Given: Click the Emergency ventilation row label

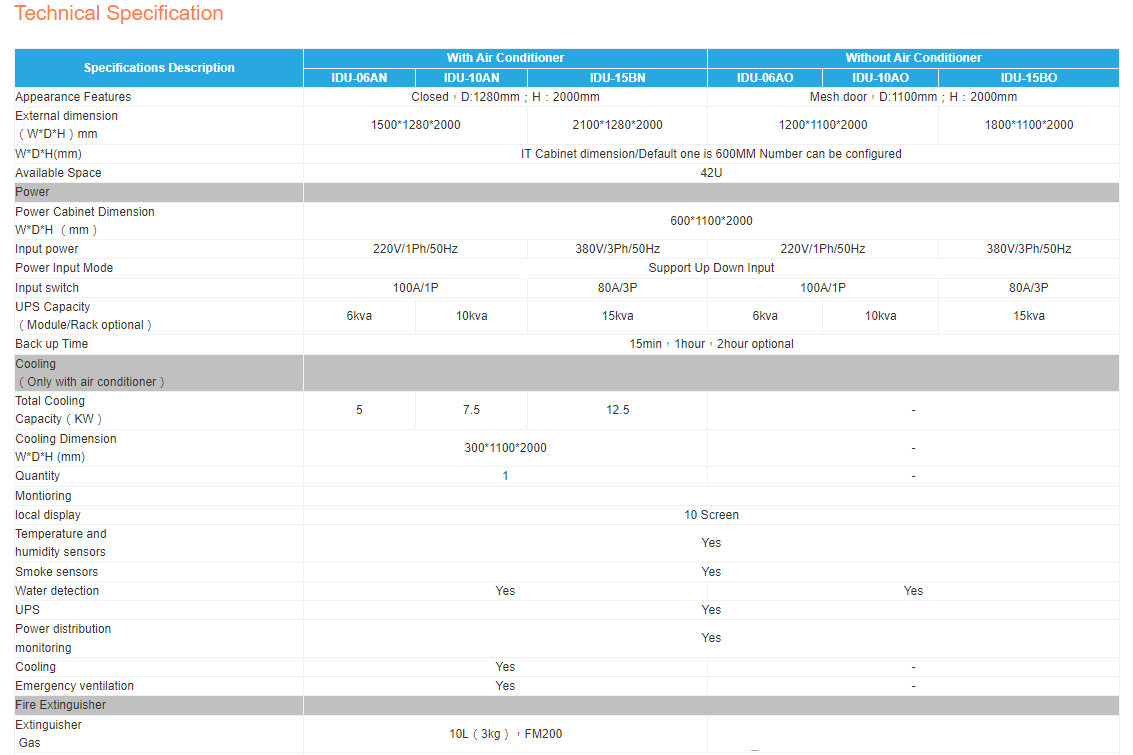Looking at the screenshot, I should pyautogui.click(x=74, y=686).
